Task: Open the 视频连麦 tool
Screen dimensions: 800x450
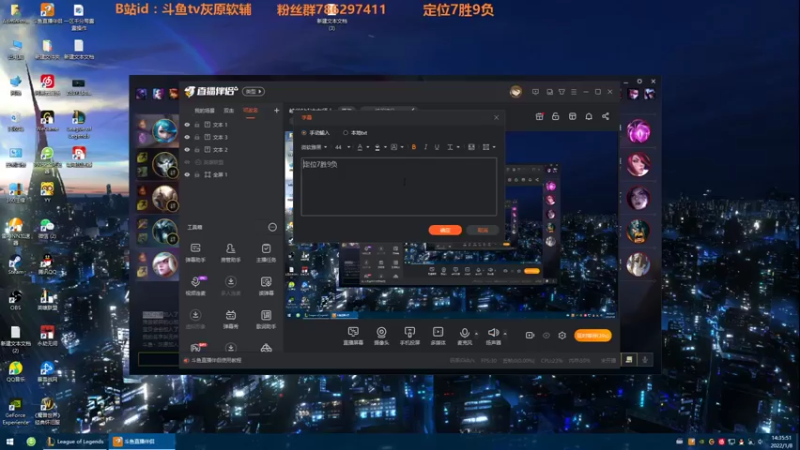Action: point(195,286)
